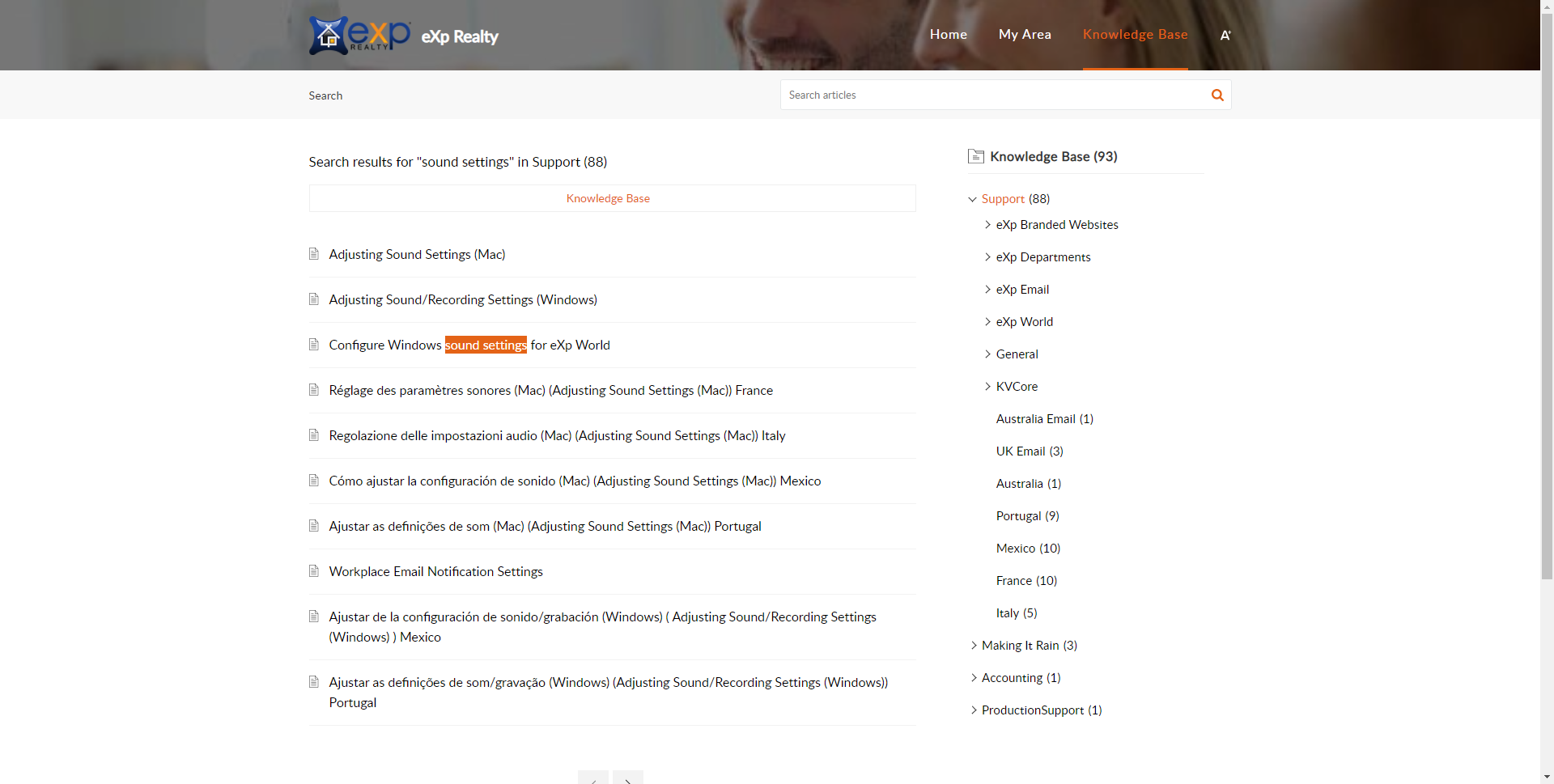Open Adjusting Sound Settings (Mac) article
Image resolution: width=1554 pixels, height=784 pixels.
pyautogui.click(x=417, y=254)
